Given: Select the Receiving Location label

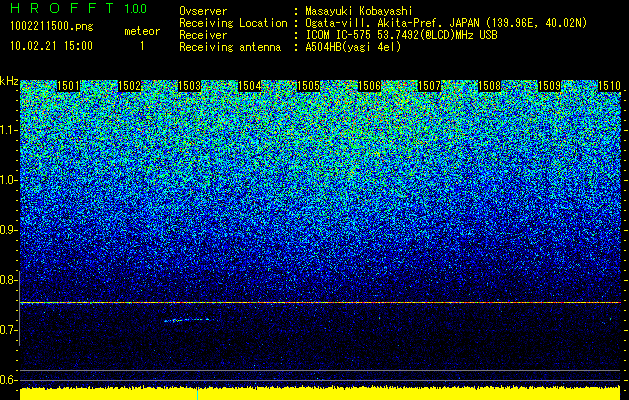Looking at the screenshot, I should (x=233, y=23).
